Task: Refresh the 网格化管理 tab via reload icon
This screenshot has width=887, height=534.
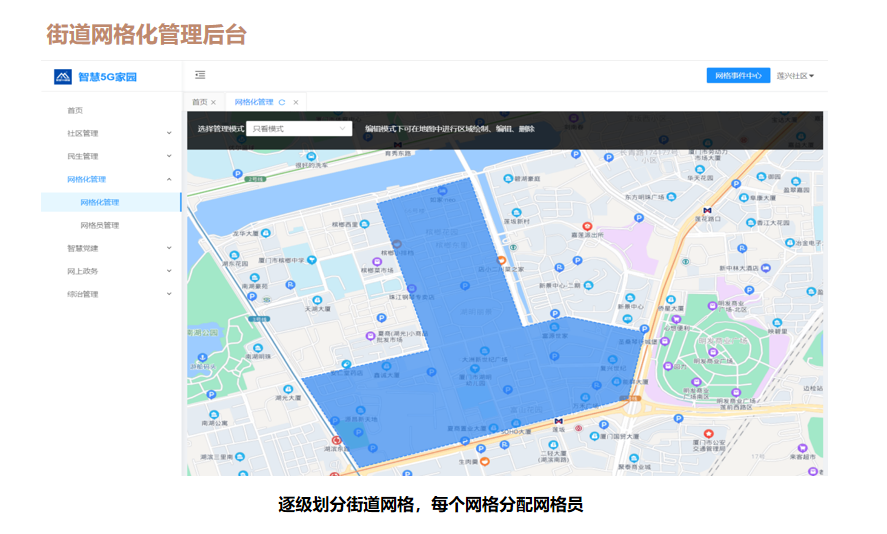Action: tap(282, 102)
